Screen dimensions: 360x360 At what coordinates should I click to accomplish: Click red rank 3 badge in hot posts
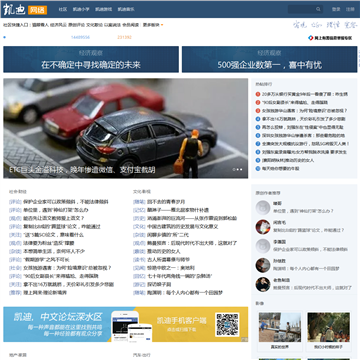point(258,111)
